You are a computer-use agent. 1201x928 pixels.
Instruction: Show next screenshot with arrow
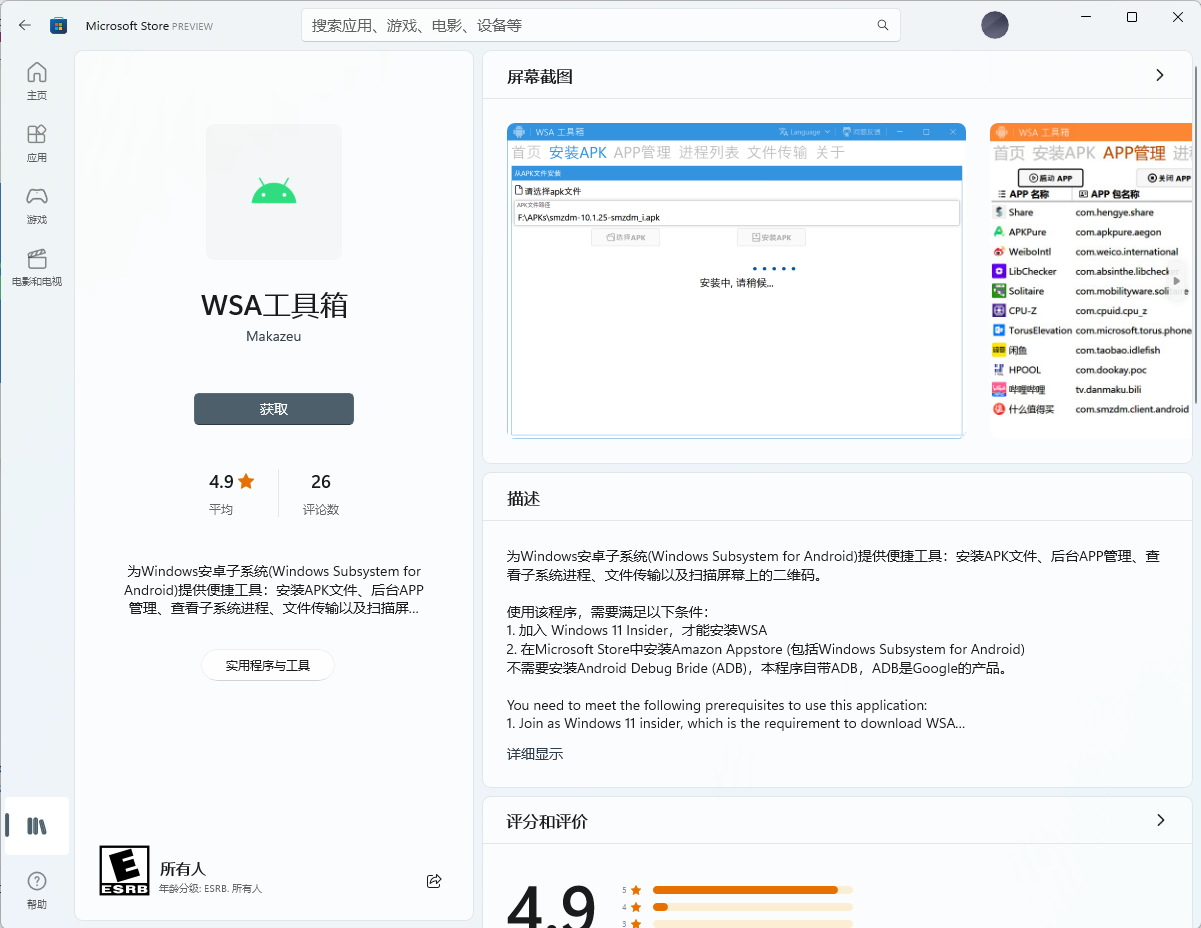point(1176,281)
